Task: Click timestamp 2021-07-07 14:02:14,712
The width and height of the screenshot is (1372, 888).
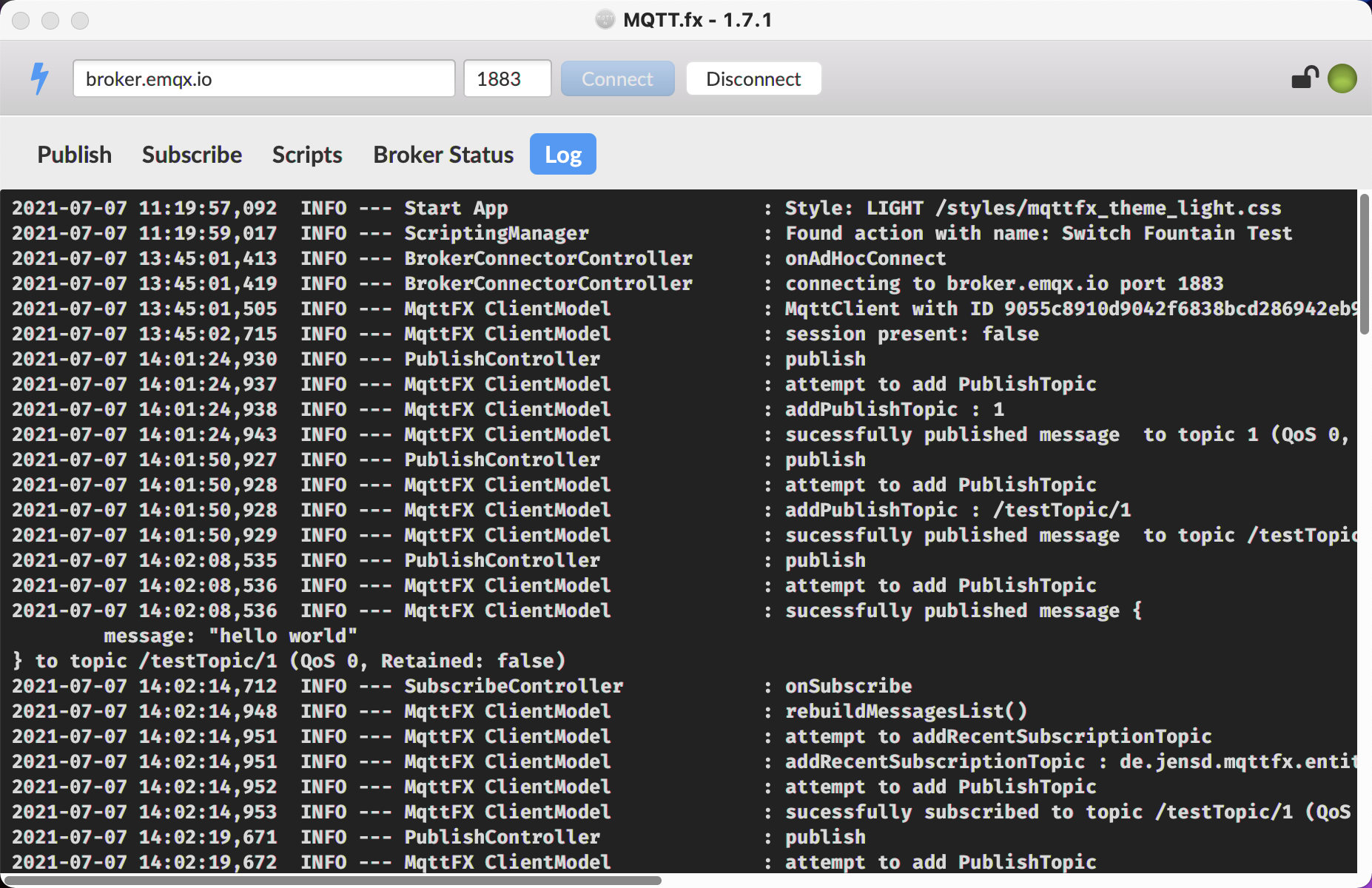Action: [144, 686]
